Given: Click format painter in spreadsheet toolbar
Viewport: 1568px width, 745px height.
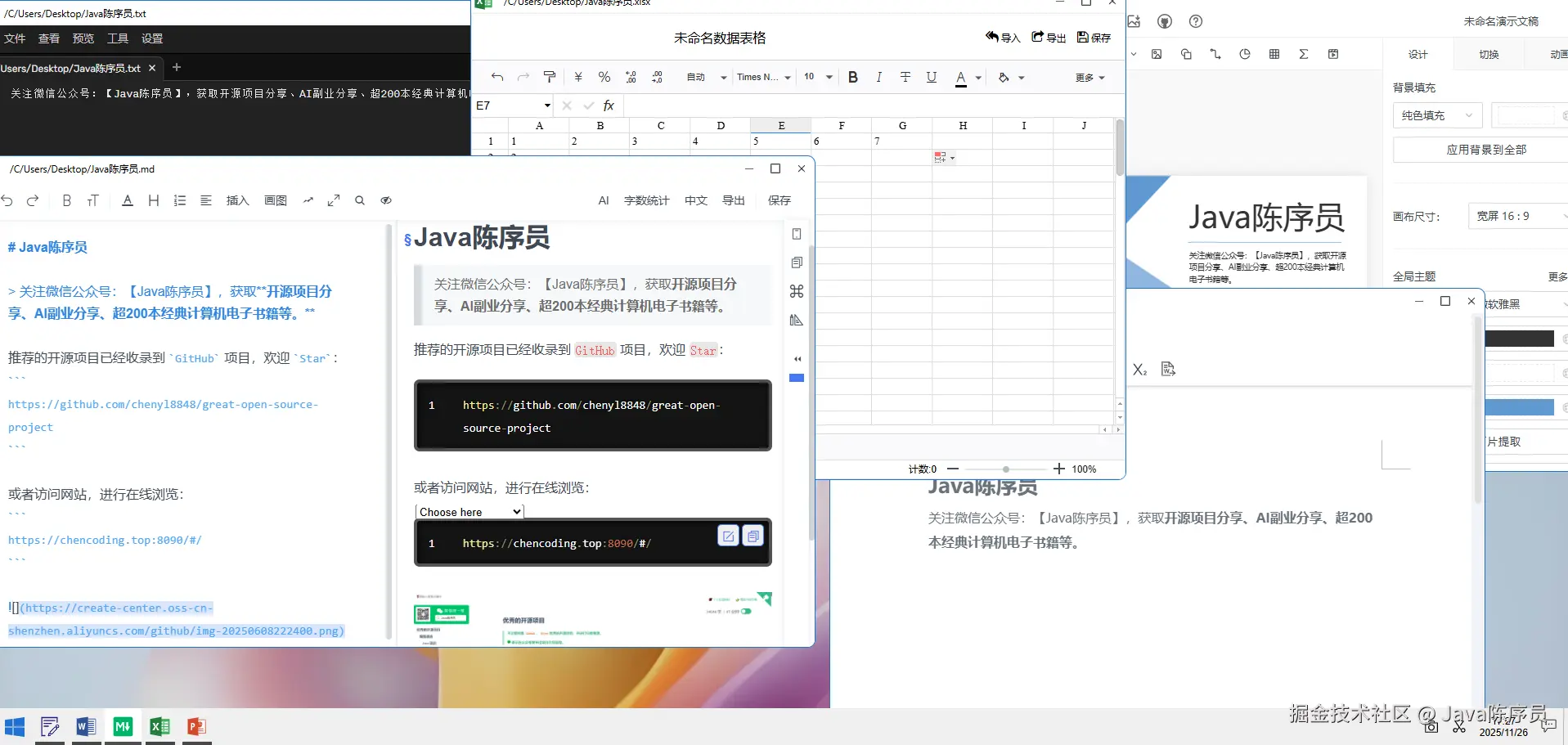Looking at the screenshot, I should tap(550, 77).
